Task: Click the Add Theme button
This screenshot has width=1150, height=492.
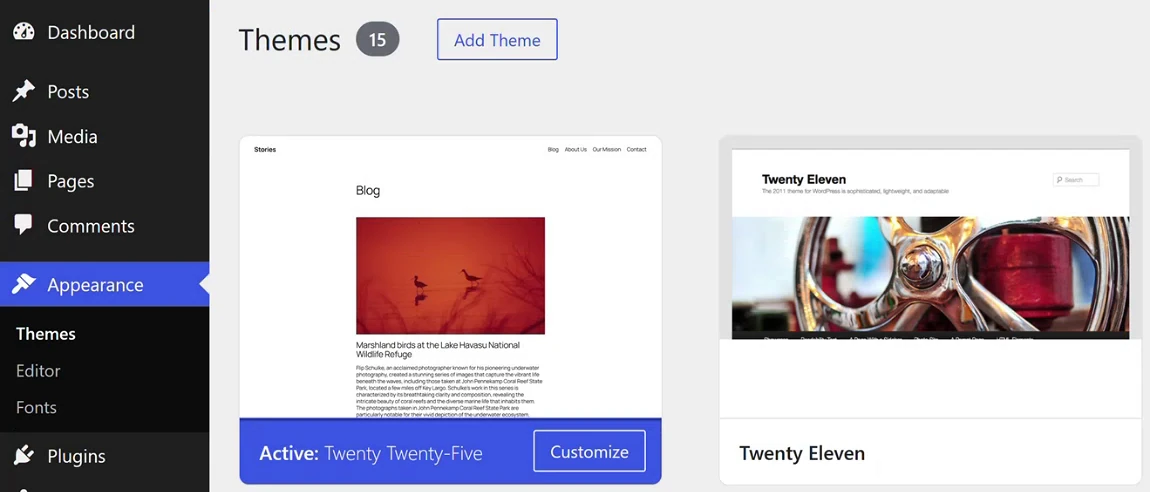Action: click(497, 40)
